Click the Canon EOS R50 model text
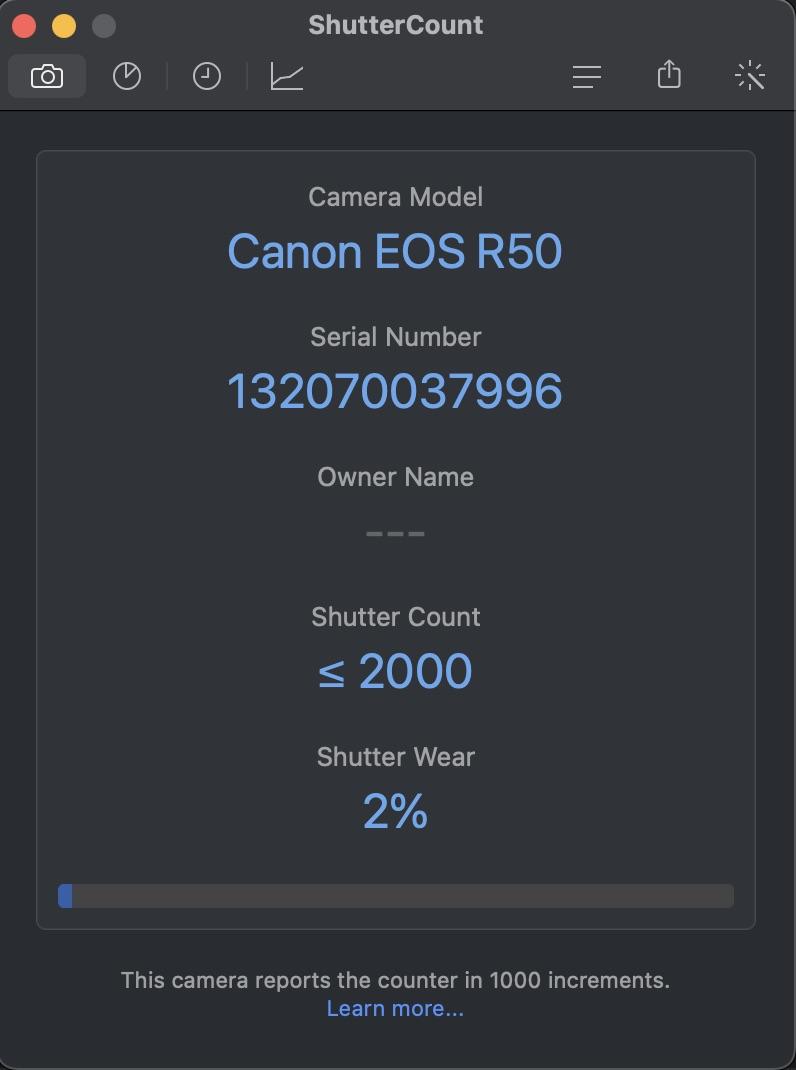 tap(395, 251)
